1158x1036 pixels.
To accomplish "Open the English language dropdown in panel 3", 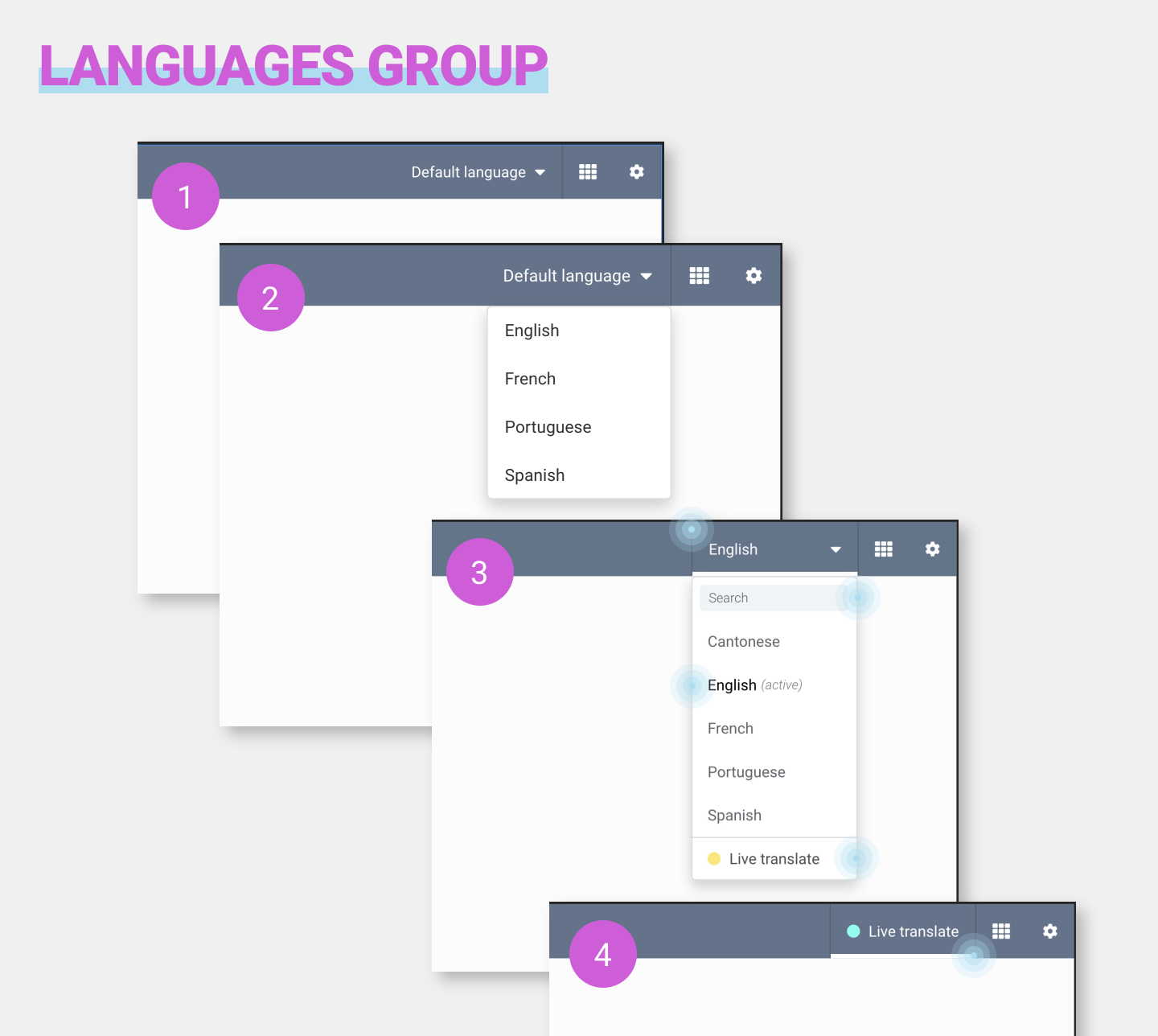I will point(774,549).
